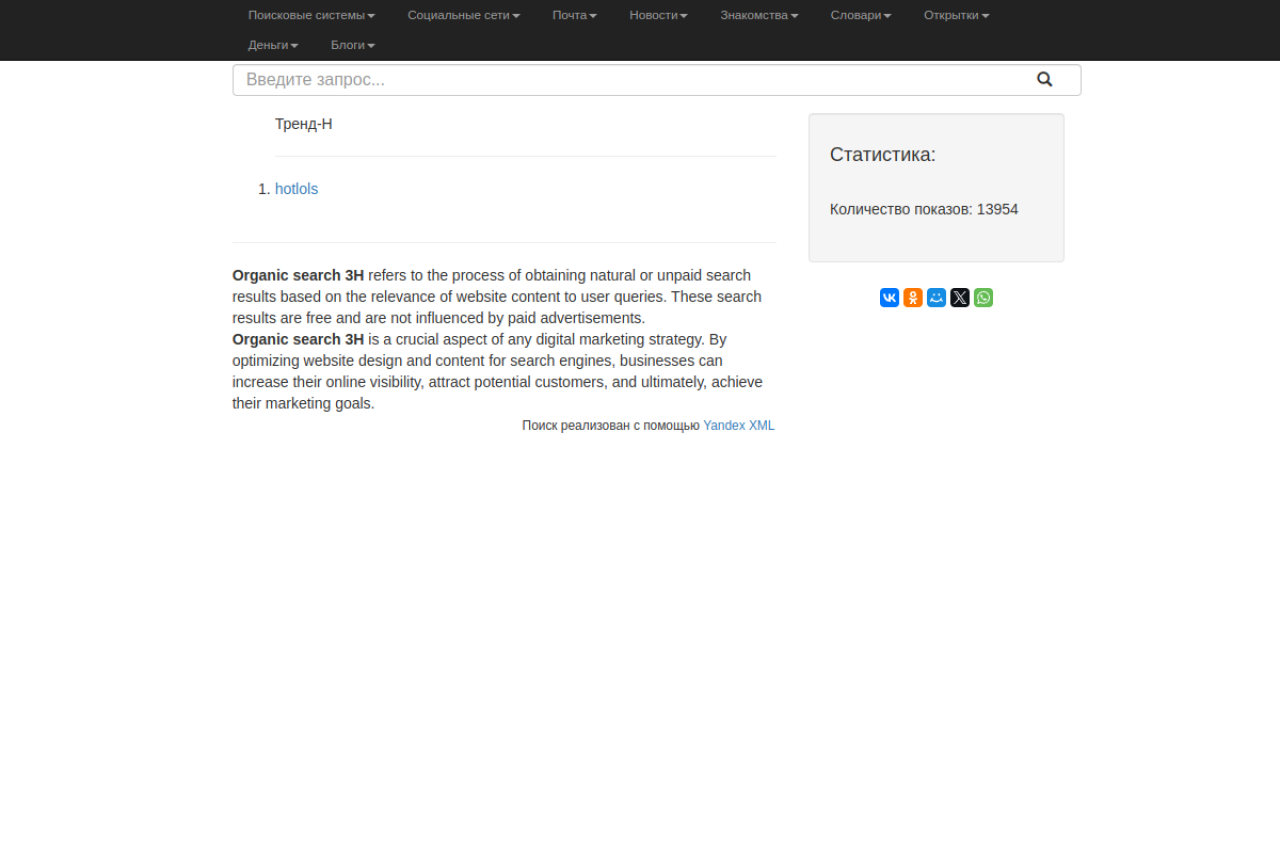Open the Почта dropdown
Screen dimensions: 1280x853
coord(575,15)
